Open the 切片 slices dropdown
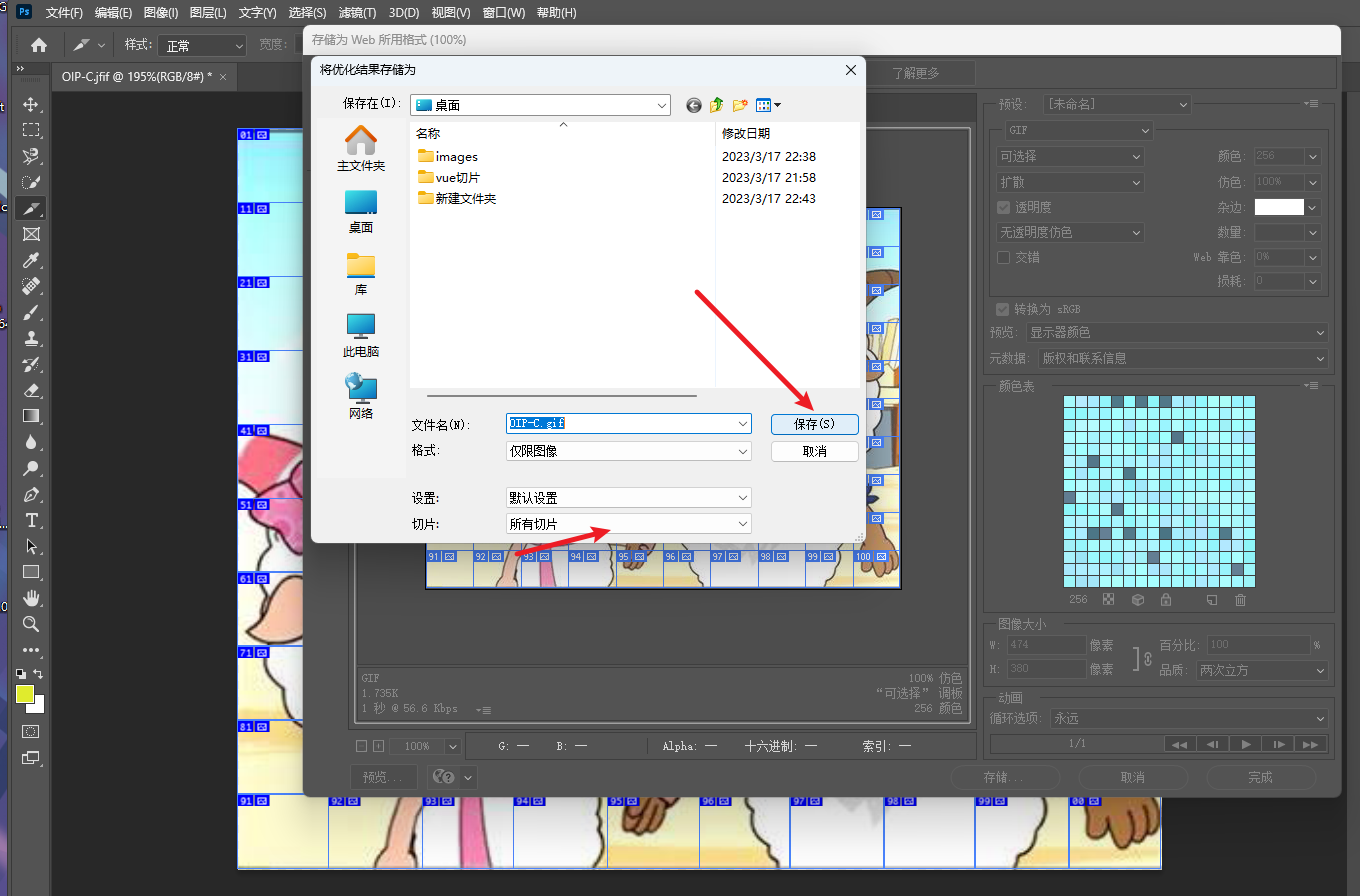 pos(629,524)
